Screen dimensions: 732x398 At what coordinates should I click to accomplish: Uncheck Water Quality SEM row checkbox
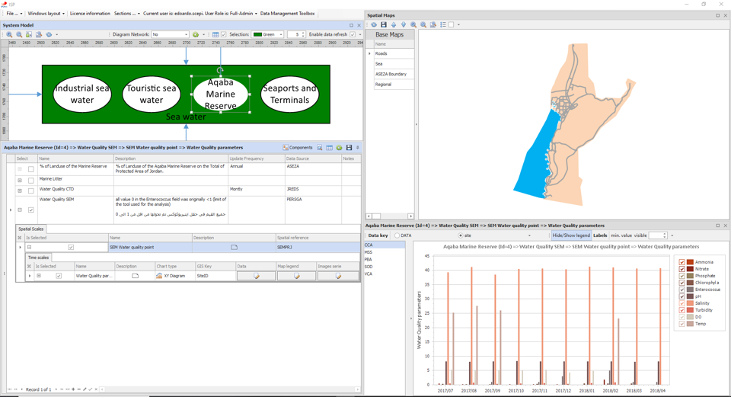coord(31,210)
